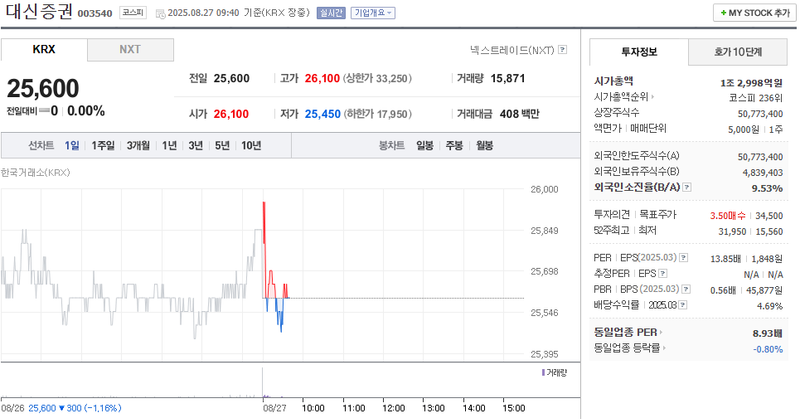Image resolution: width=800 pixels, height=419 pixels.
Task: Select 3년 line chart period
Action: pos(195,145)
